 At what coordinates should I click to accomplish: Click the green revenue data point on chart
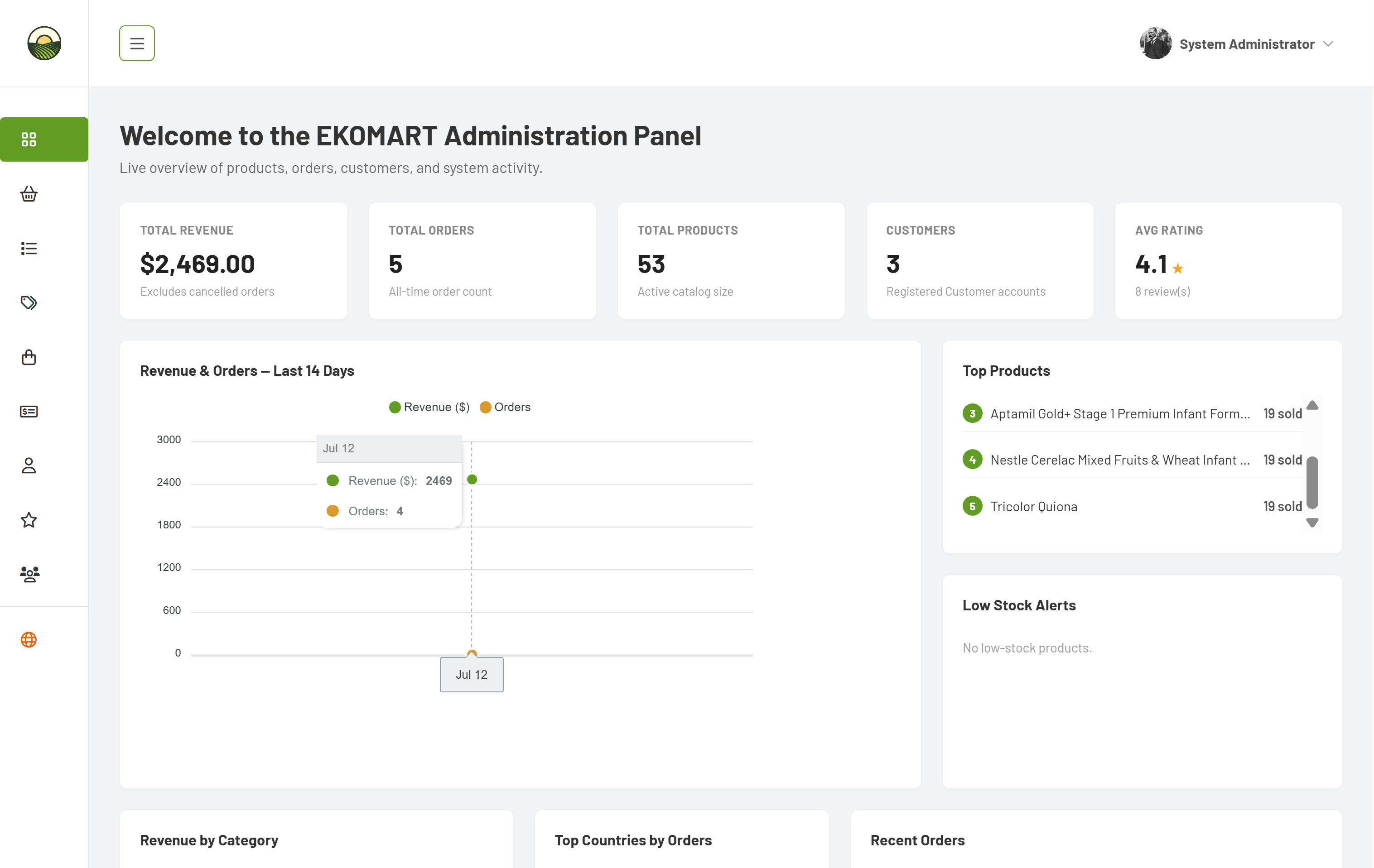click(472, 479)
